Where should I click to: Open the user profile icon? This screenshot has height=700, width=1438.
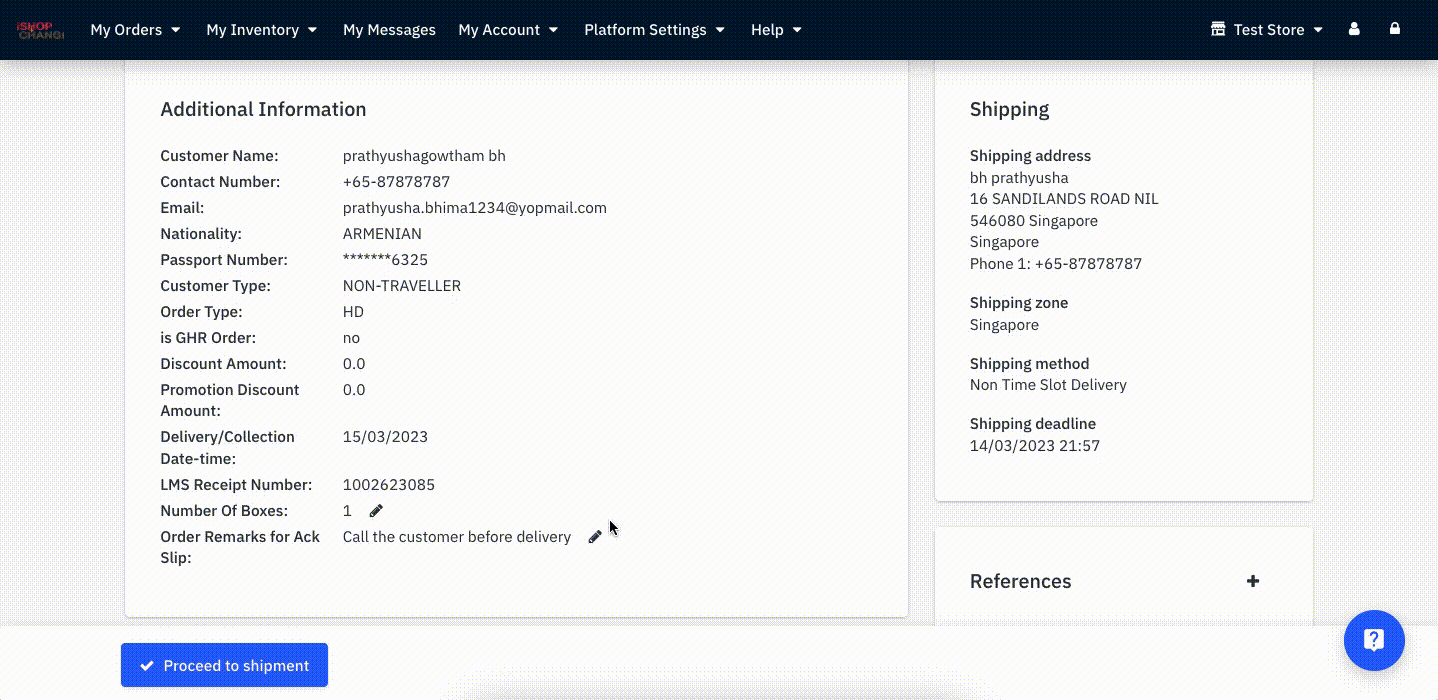click(x=1354, y=30)
